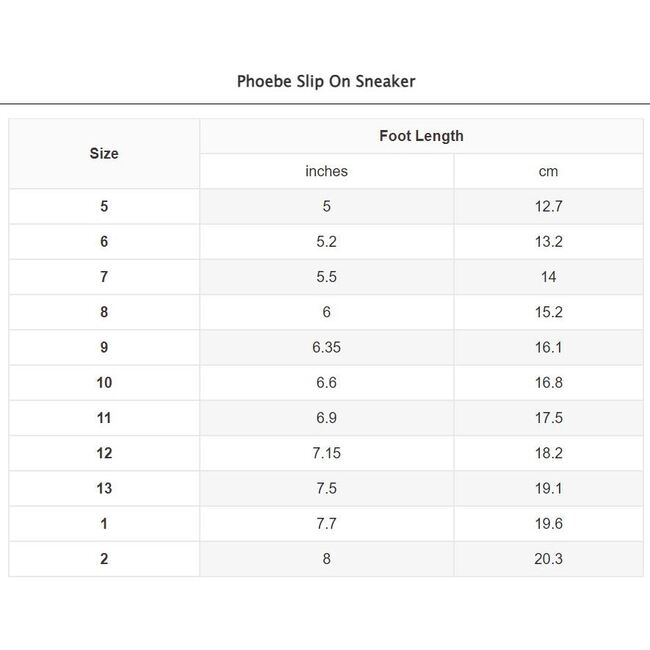Click the 6.9 inches value
The height and width of the screenshot is (650, 650).
point(326,418)
